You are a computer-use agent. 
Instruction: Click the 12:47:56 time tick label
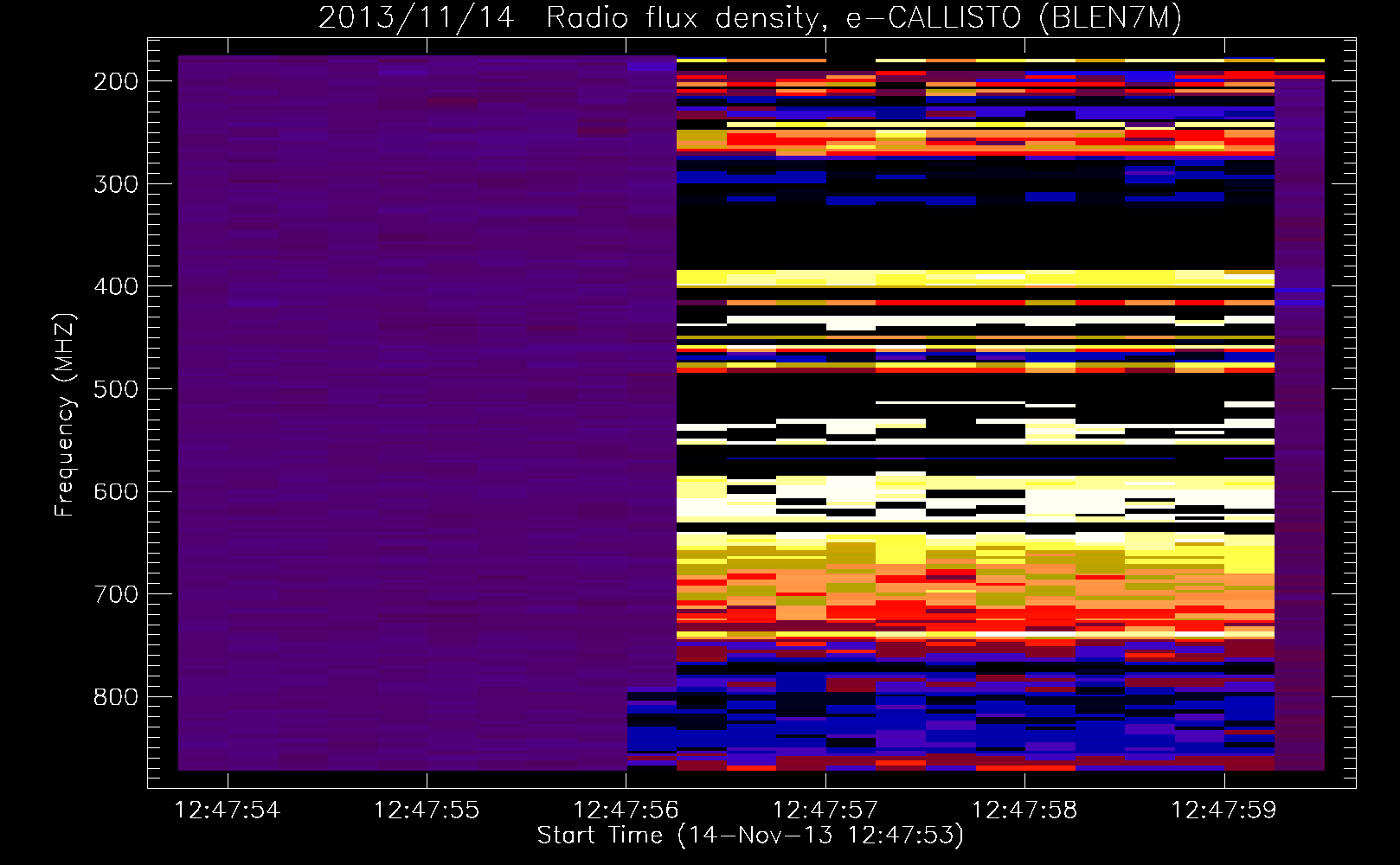click(626, 811)
